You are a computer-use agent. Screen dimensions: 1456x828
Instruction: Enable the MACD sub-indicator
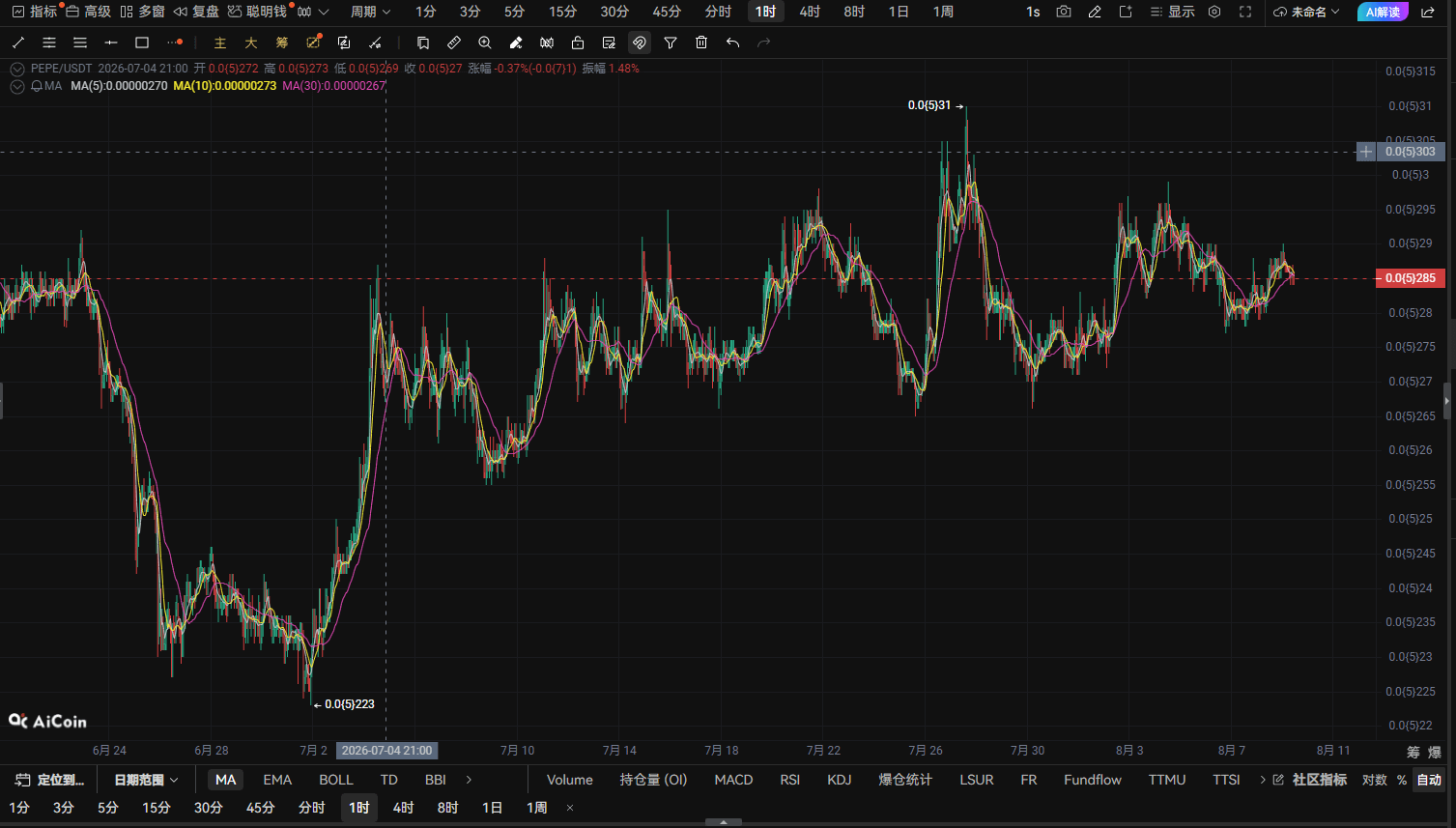pos(733,780)
